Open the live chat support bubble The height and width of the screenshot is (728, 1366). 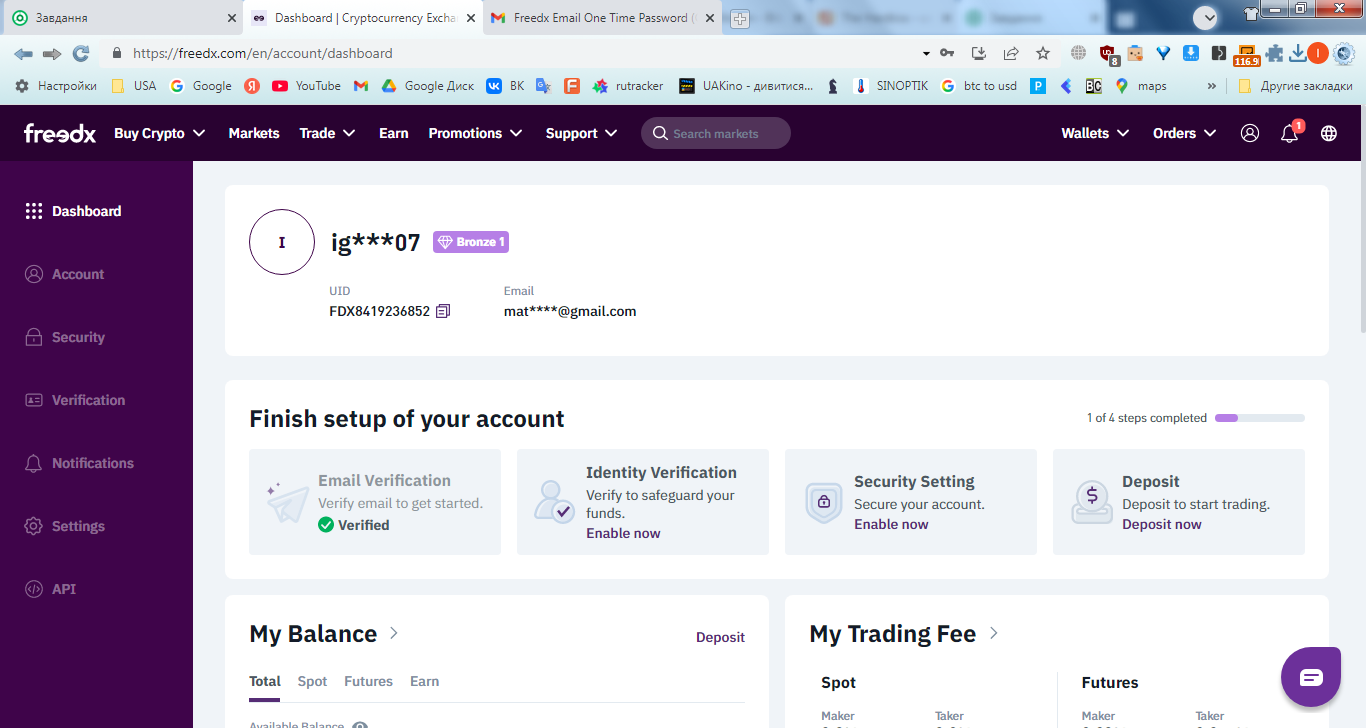point(1311,677)
